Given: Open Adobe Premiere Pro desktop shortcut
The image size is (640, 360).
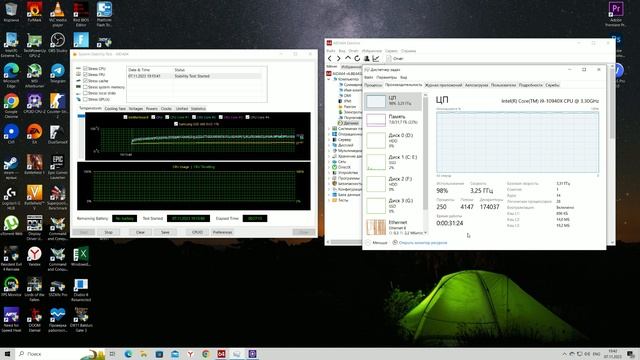Looking at the screenshot, I should (616, 13).
